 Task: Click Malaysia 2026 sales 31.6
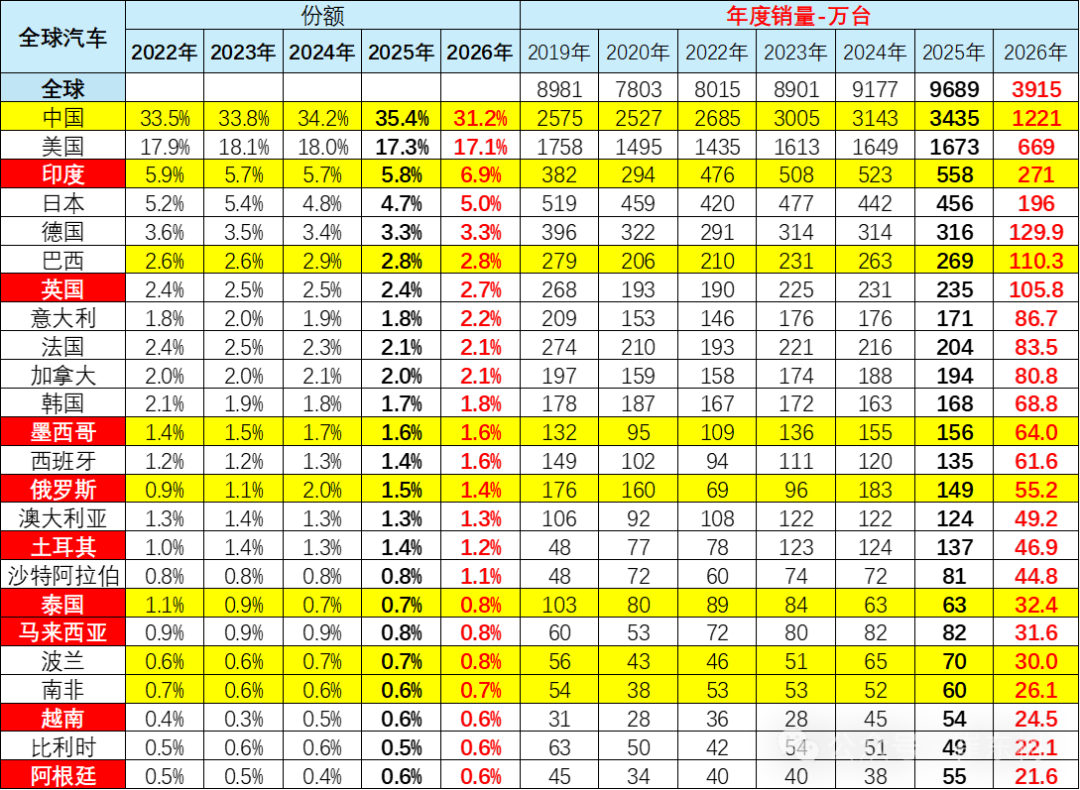(1036, 633)
